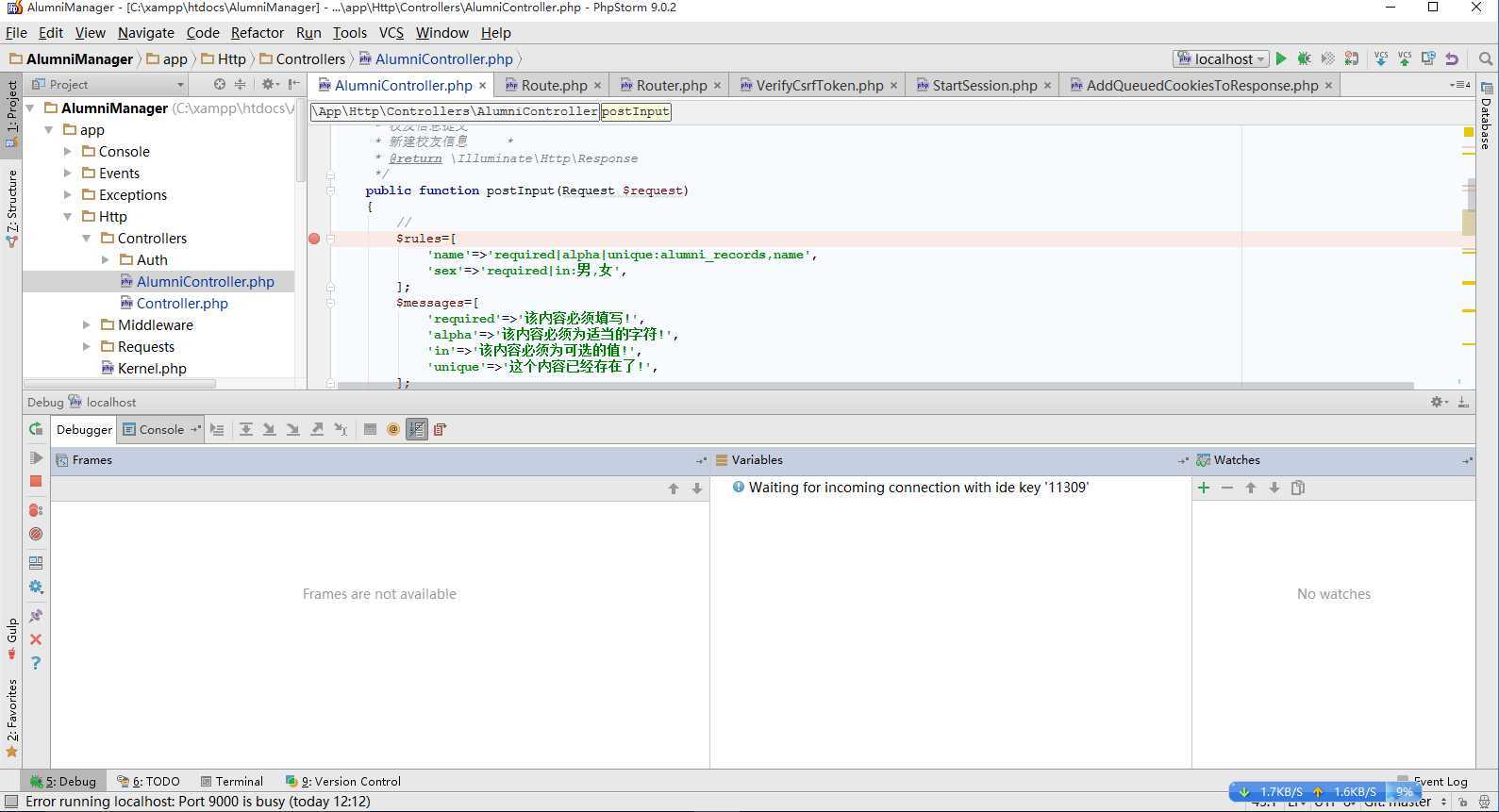
Task: Show execution point in debugger toolbar
Action: [217, 429]
